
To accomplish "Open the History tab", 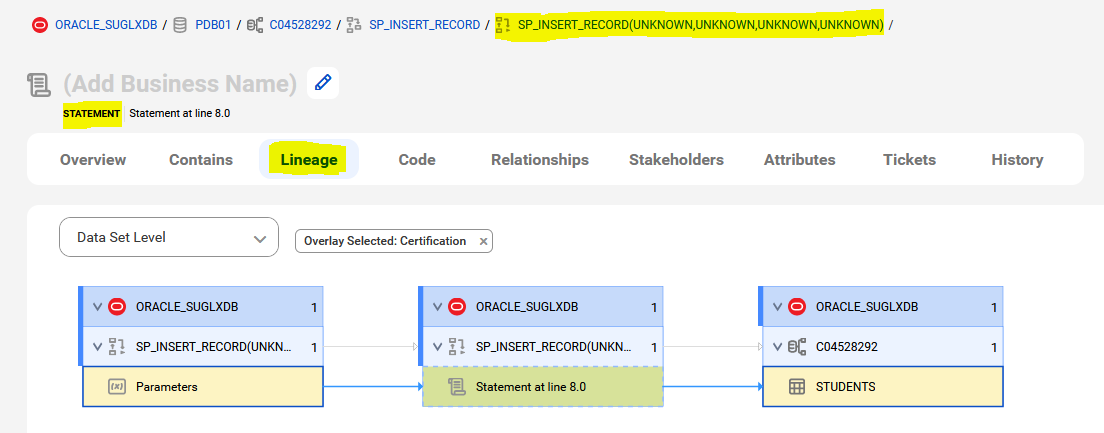I will pos(1017,160).
